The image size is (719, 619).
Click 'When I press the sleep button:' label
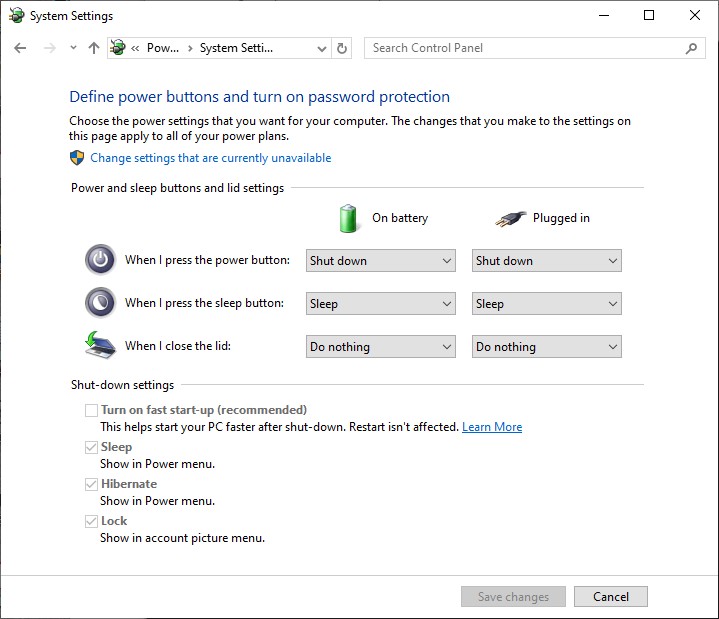(205, 303)
